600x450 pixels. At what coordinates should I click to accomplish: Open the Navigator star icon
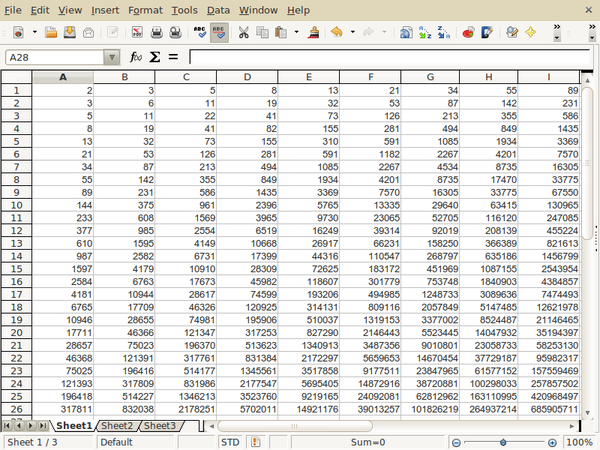pos(530,33)
